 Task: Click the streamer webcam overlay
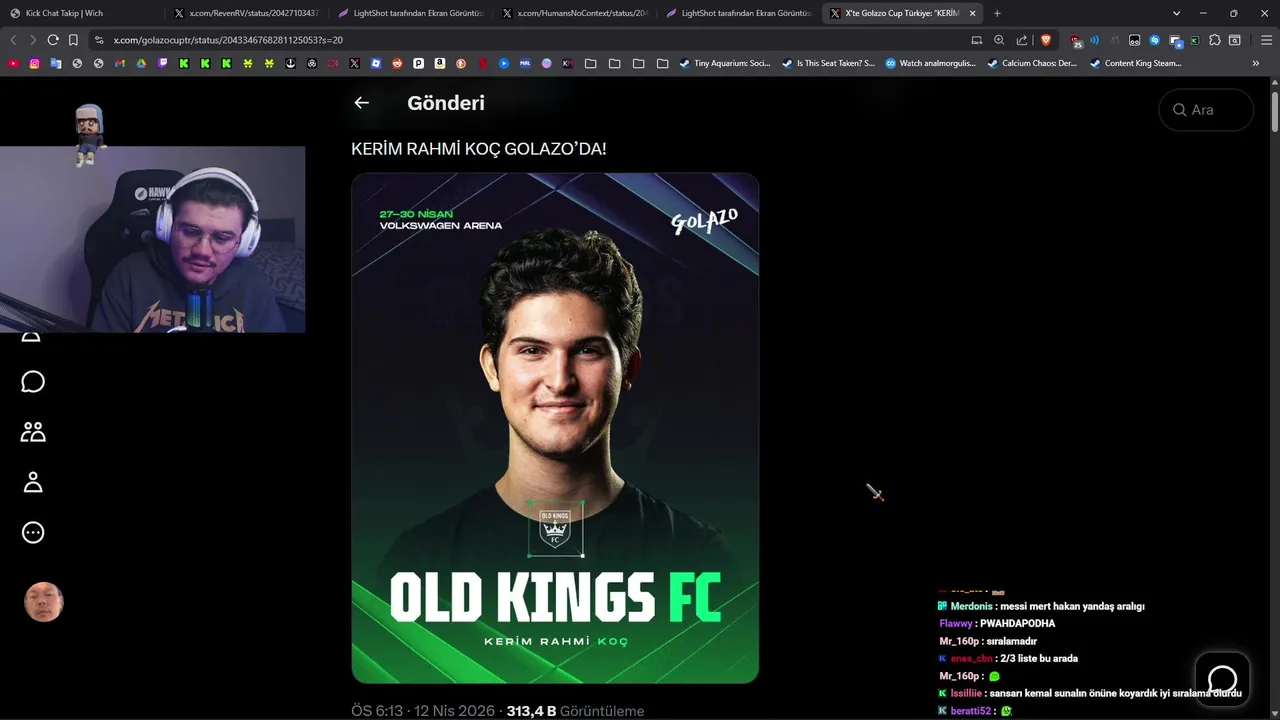tap(152, 239)
